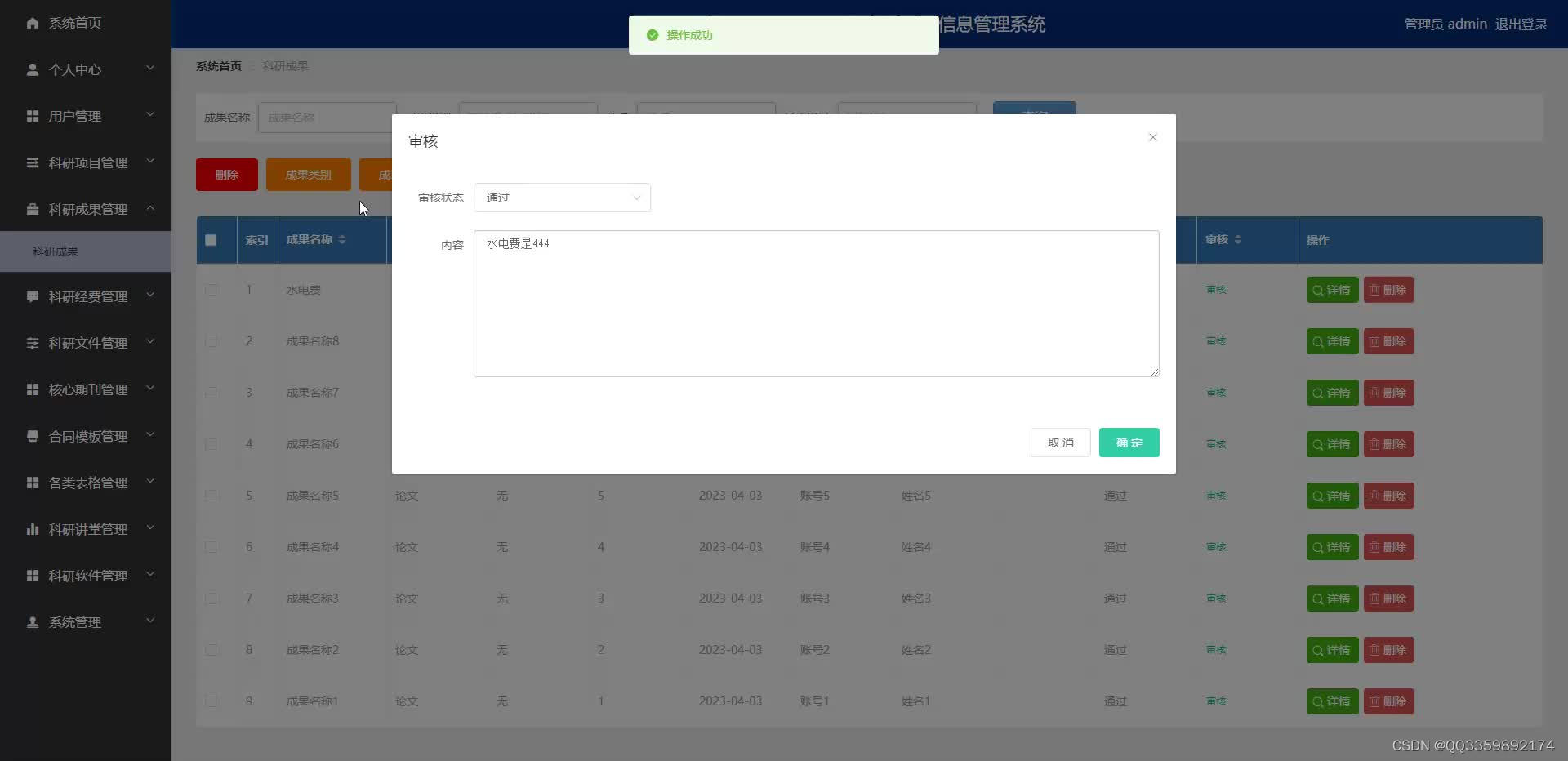This screenshot has height=761, width=1568.
Task: Click the grid icon for 核心期刊管理
Action: coord(33,389)
